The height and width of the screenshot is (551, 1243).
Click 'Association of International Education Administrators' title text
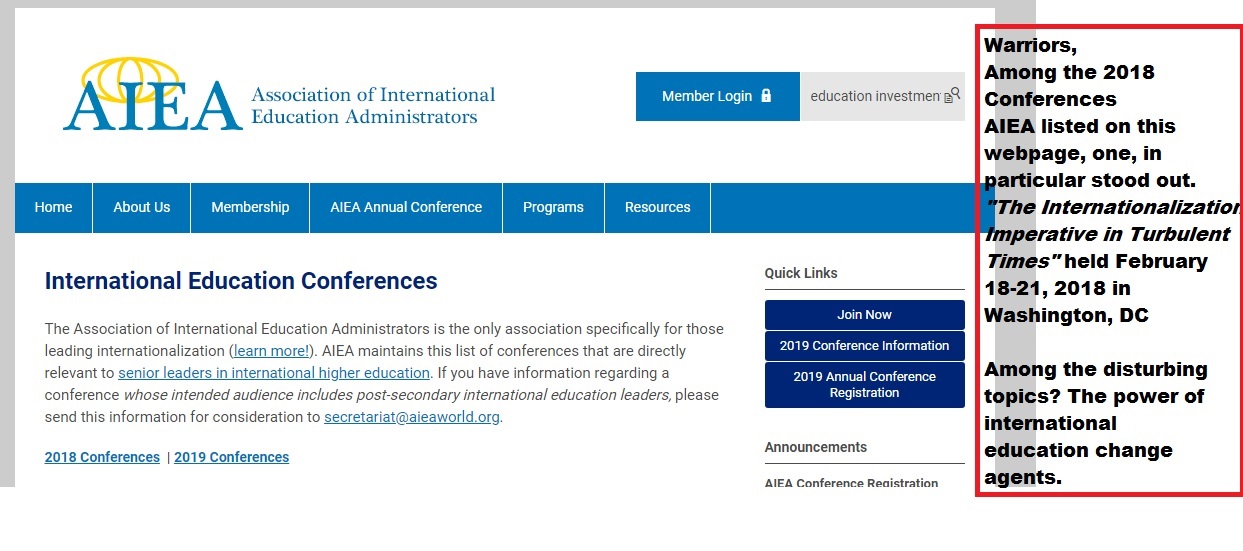click(x=372, y=106)
